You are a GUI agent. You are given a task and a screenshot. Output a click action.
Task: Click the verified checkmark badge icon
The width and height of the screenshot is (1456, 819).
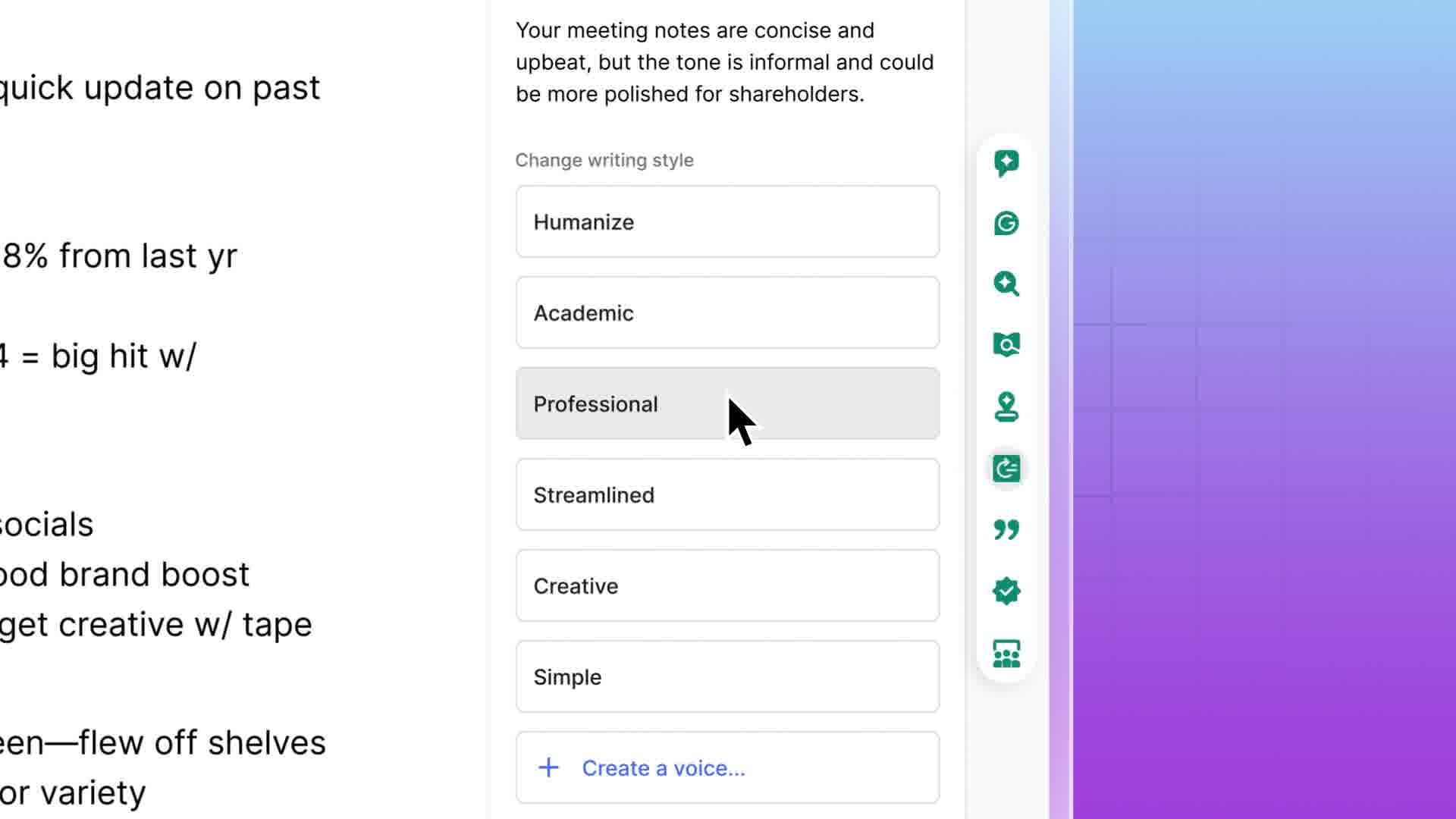1006,591
